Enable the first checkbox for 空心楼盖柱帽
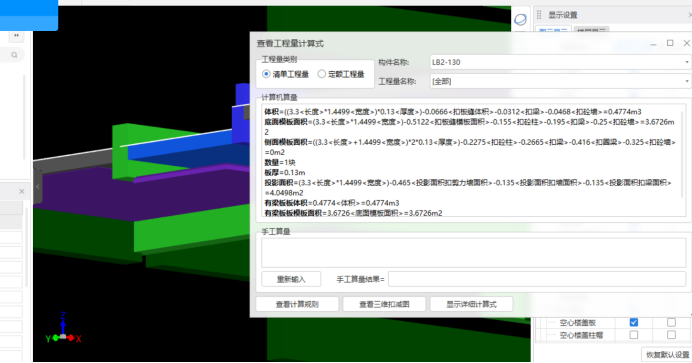The image size is (692, 363). tap(634, 335)
